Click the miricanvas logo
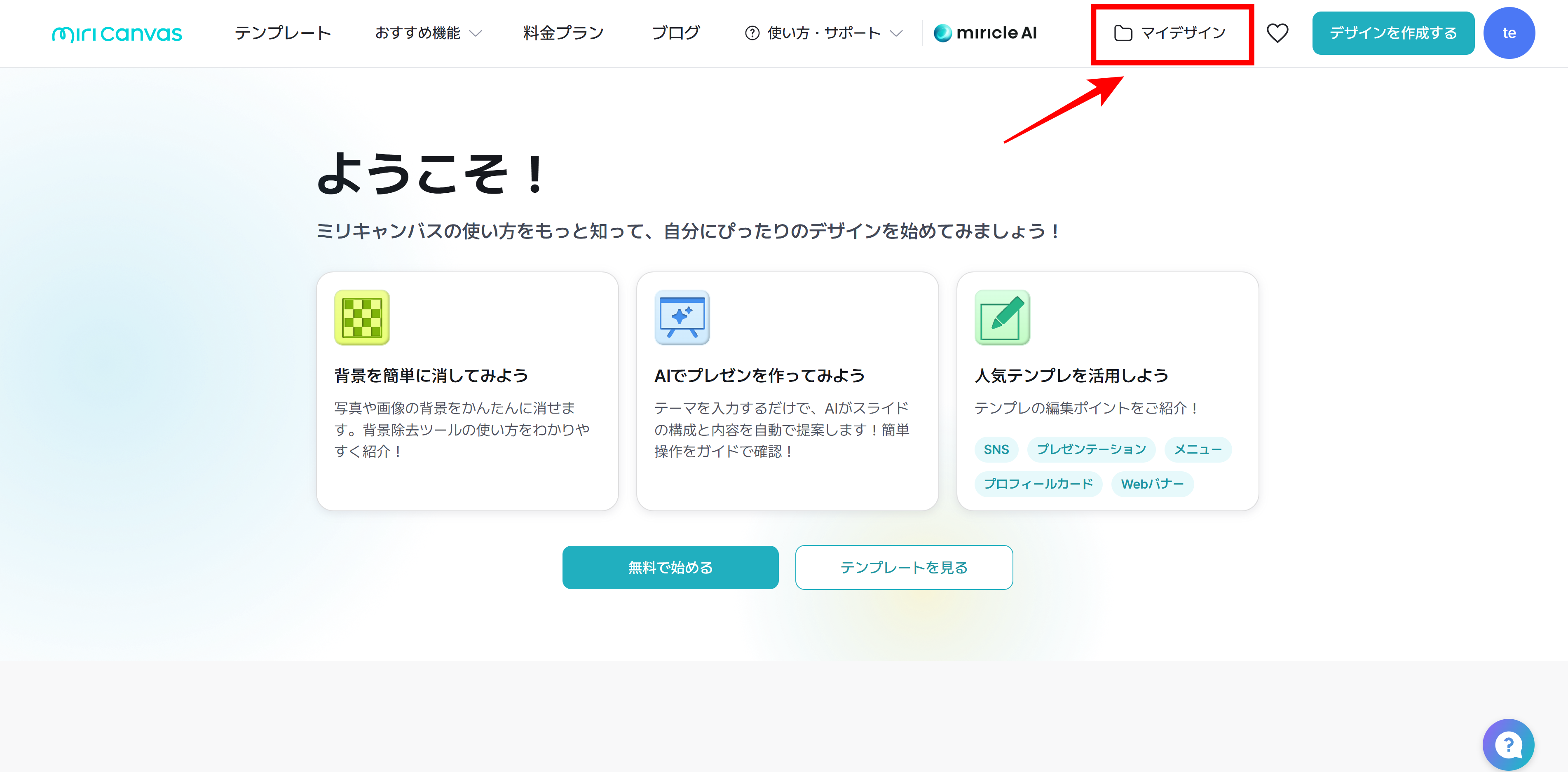Image resolution: width=1568 pixels, height=772 pixels. pyautogui.click(x=116, y=33)
